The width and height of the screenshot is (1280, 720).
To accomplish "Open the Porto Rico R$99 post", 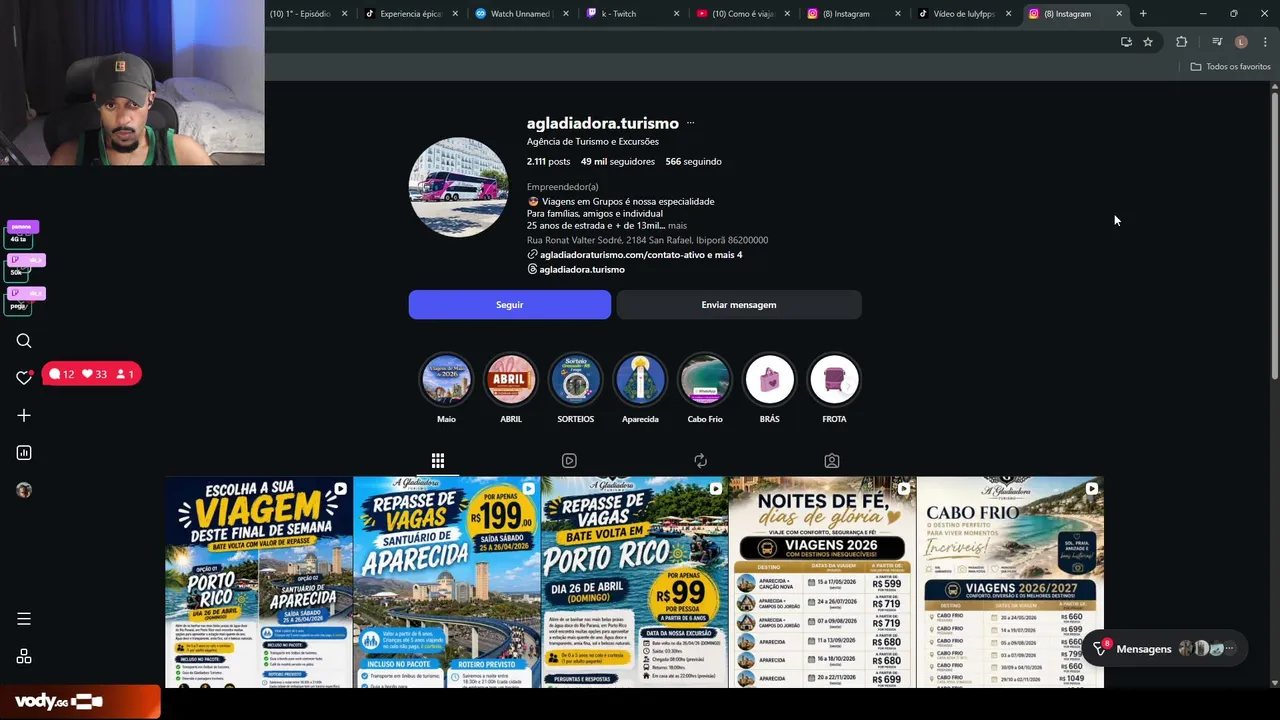I will click(635, 582).
